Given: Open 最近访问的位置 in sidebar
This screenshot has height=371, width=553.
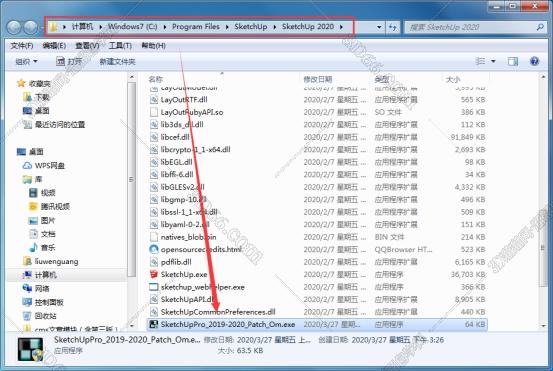Looking at the screenshot, I should 54,124.
